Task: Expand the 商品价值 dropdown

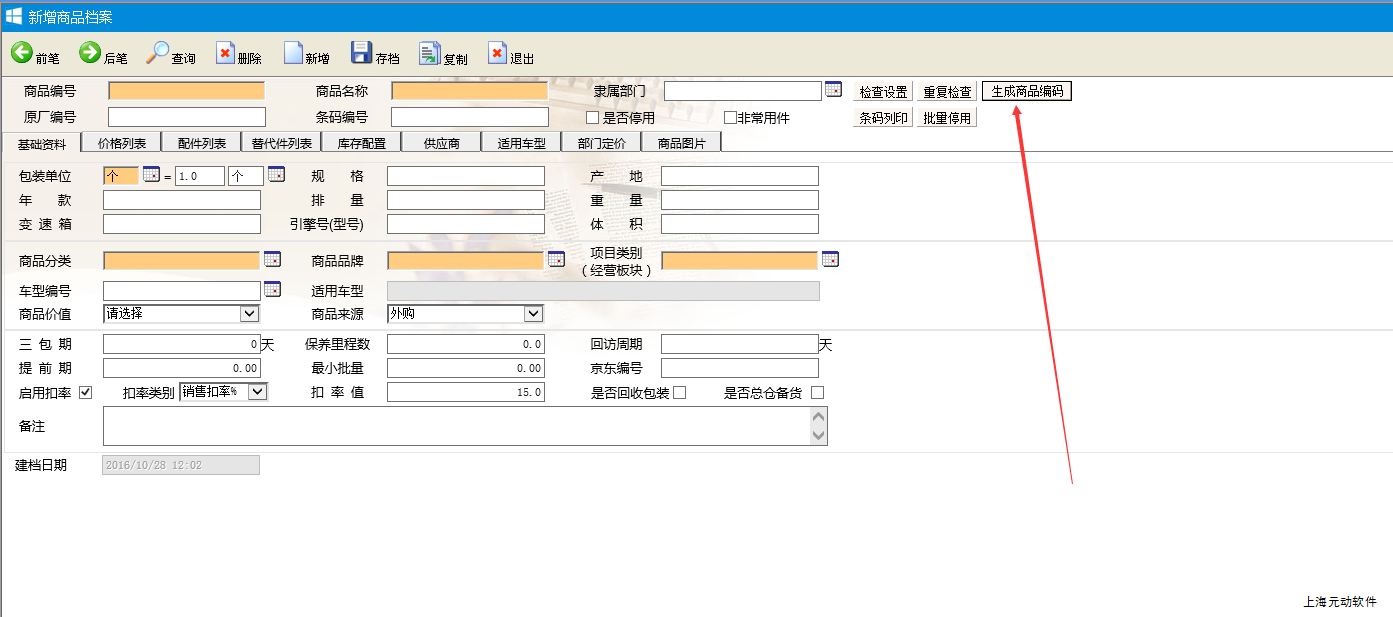Action: pyautogui.click(x=249, y=314)
